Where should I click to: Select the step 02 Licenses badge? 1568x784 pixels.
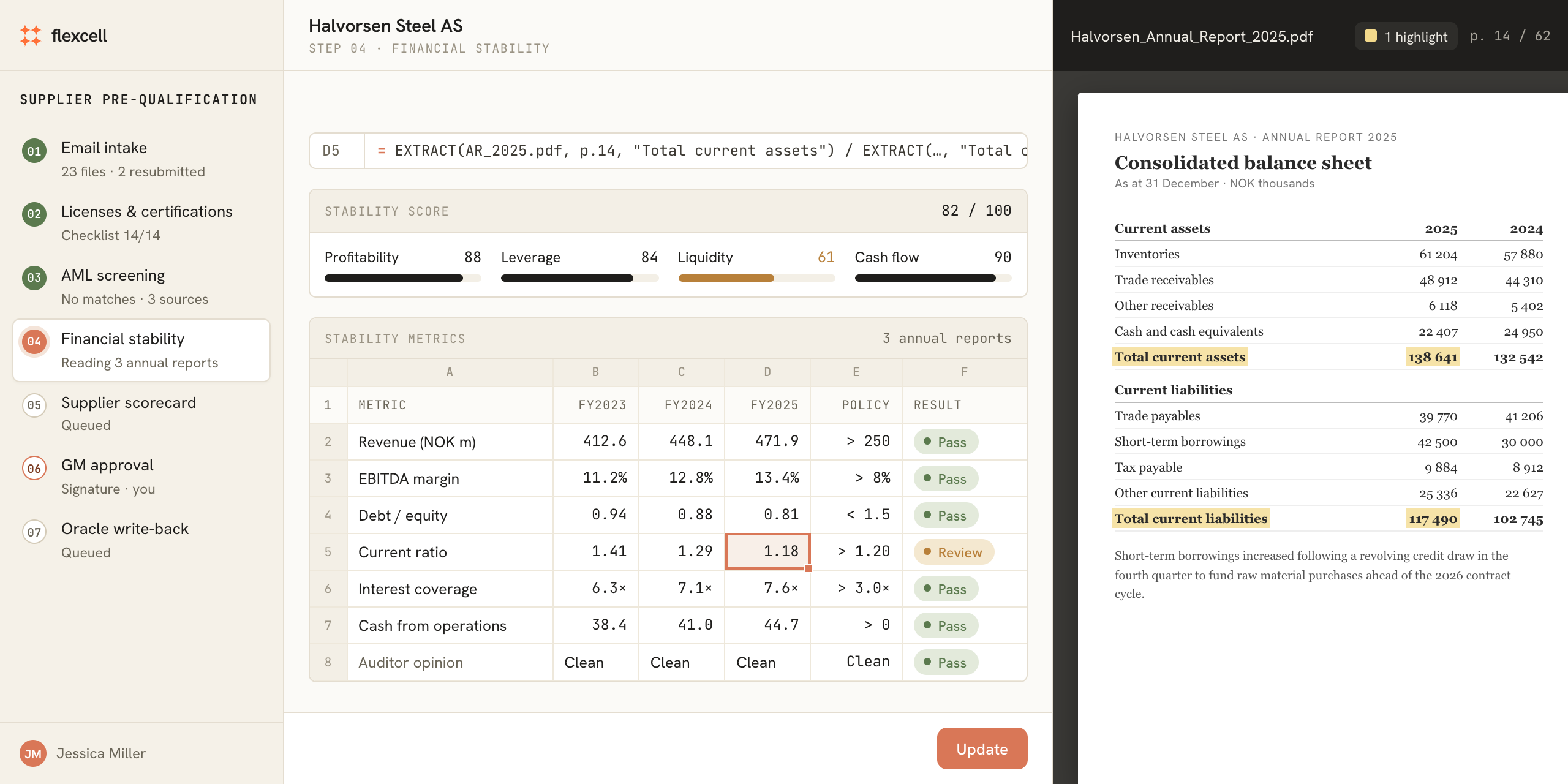34,214
